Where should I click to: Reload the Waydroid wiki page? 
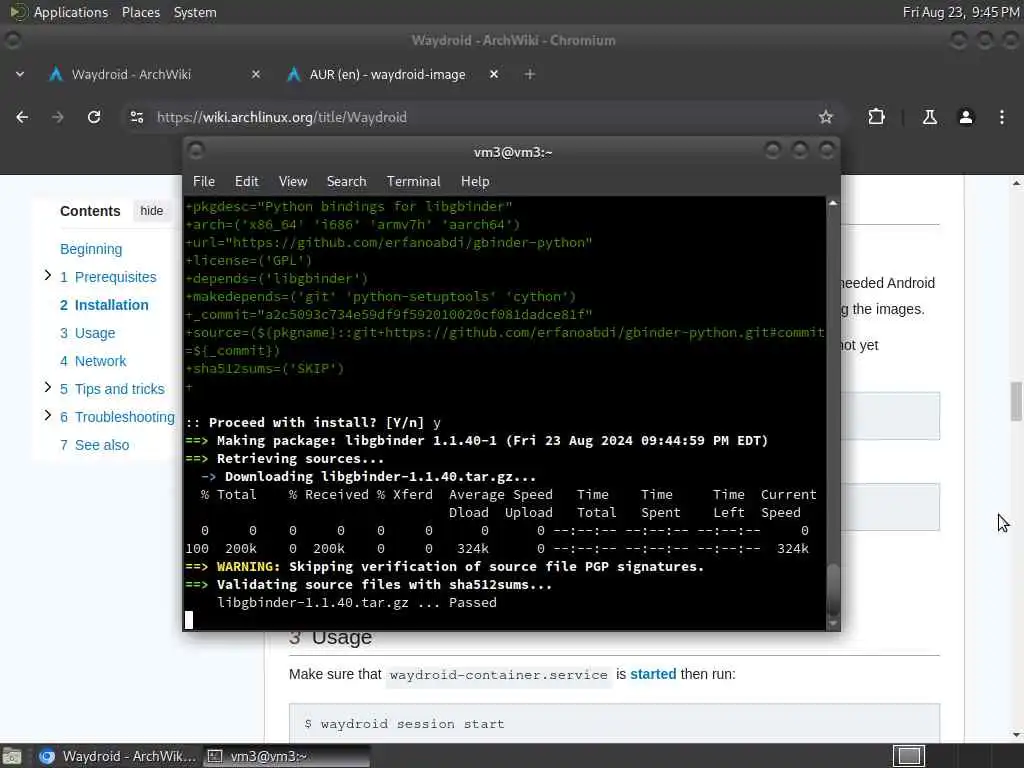pos(94,118)
